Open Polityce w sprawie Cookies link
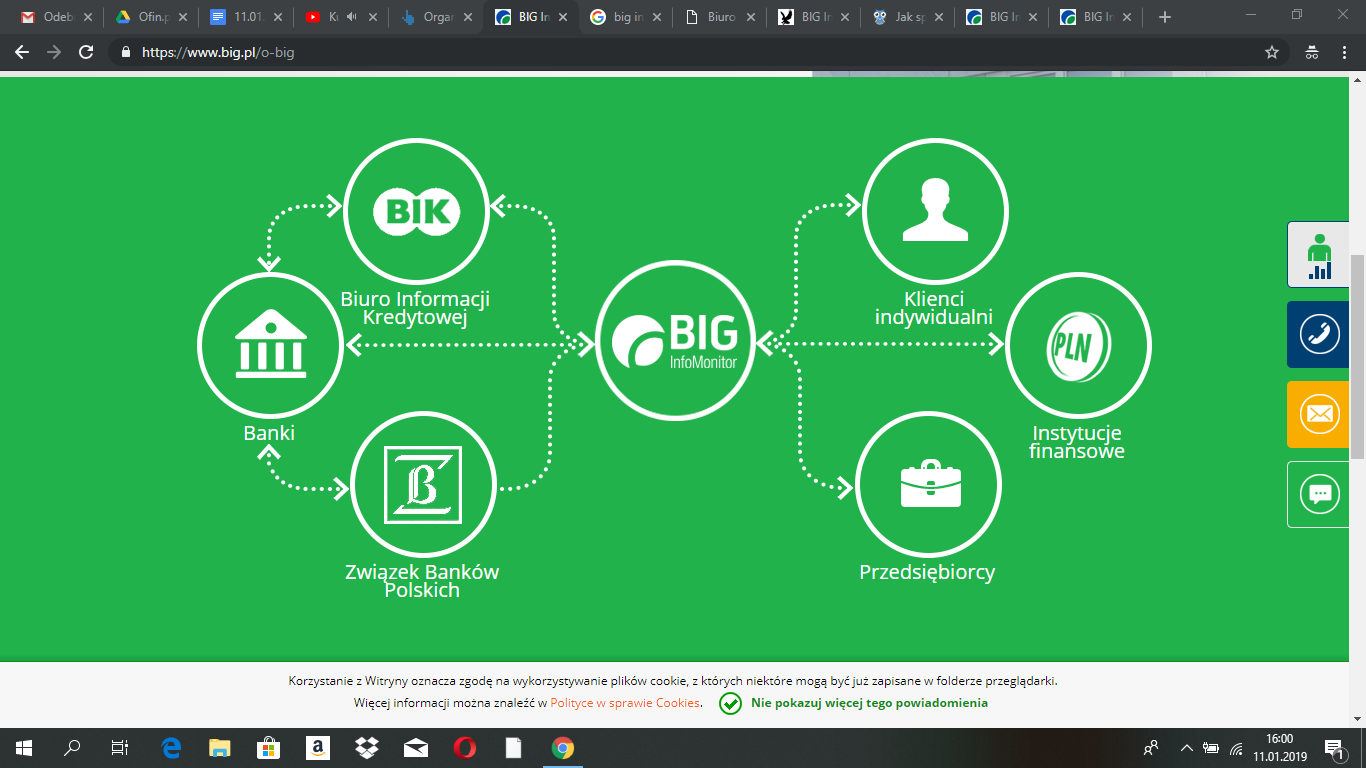The height and width of the screenshot is (768, 1366). (625, 703)
